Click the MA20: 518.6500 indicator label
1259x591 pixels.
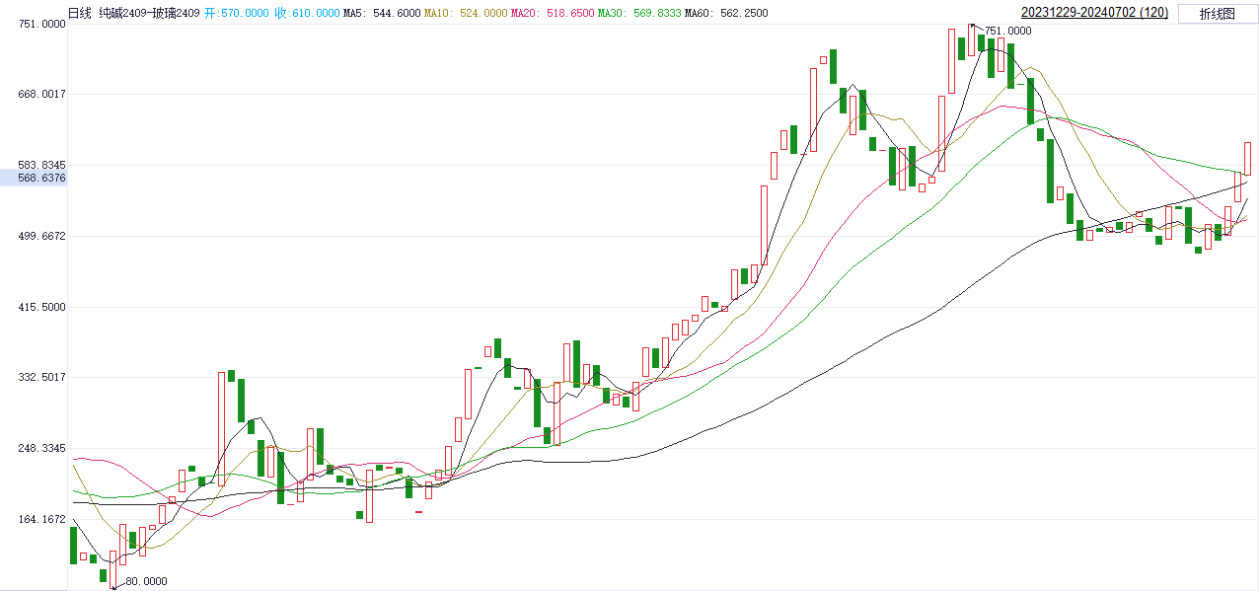pyautogui.click(x=552, y=13)
